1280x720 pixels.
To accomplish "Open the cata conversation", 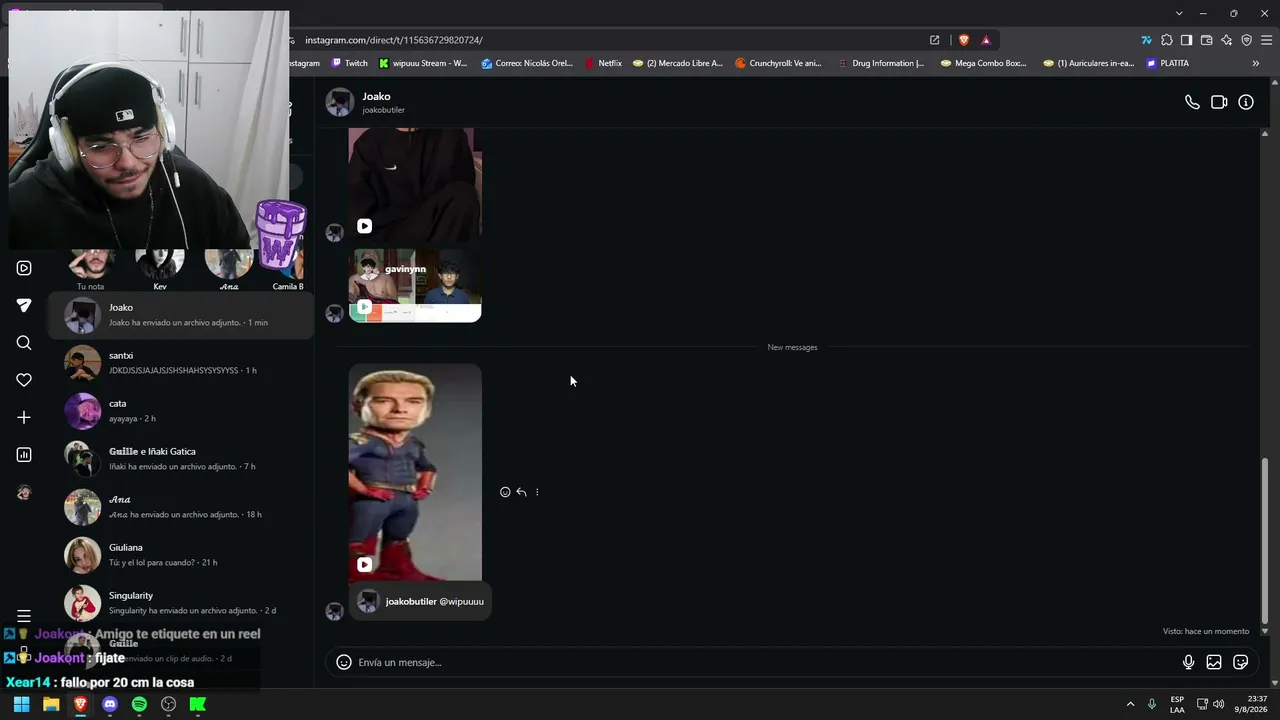I will (181, 411).
